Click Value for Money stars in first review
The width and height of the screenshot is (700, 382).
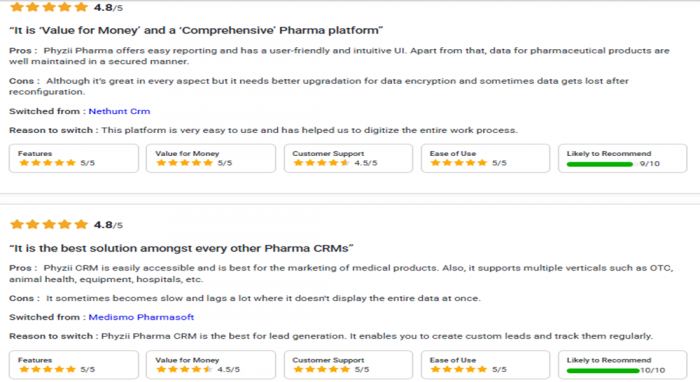coord(184,163)
